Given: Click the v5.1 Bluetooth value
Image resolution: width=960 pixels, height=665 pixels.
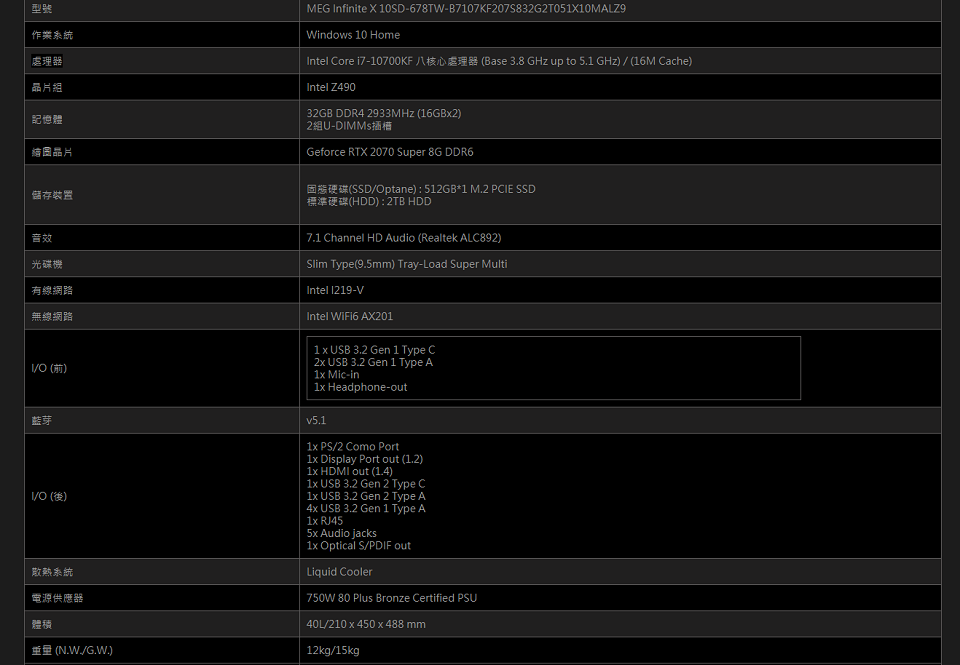Looking at the screenshot, I should pyautogui.click(x=317, y=421).
